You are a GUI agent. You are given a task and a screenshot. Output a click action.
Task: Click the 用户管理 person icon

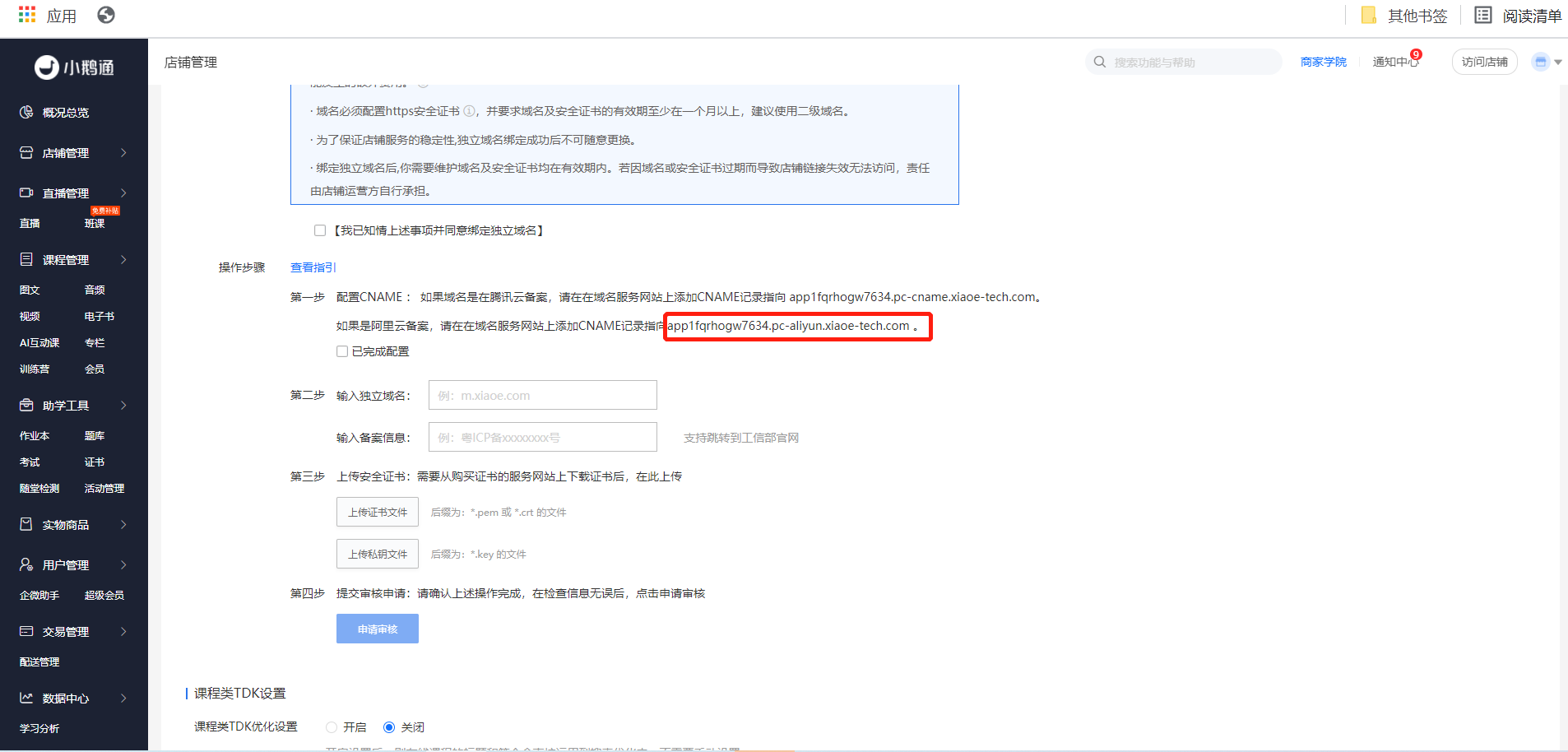pos(26,564)
